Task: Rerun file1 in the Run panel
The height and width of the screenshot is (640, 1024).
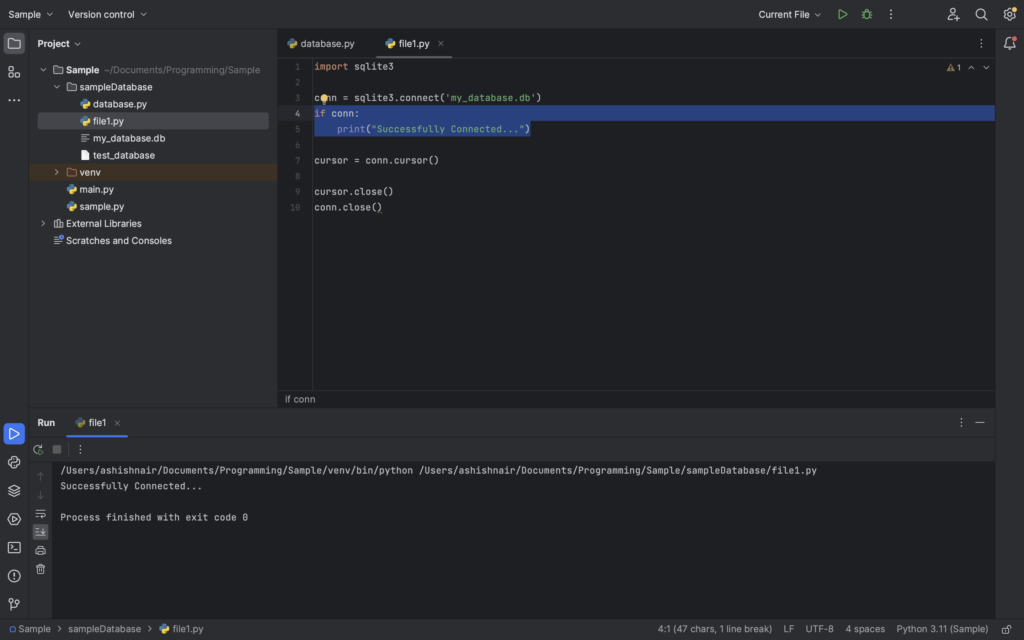Action: pos(39,448)
